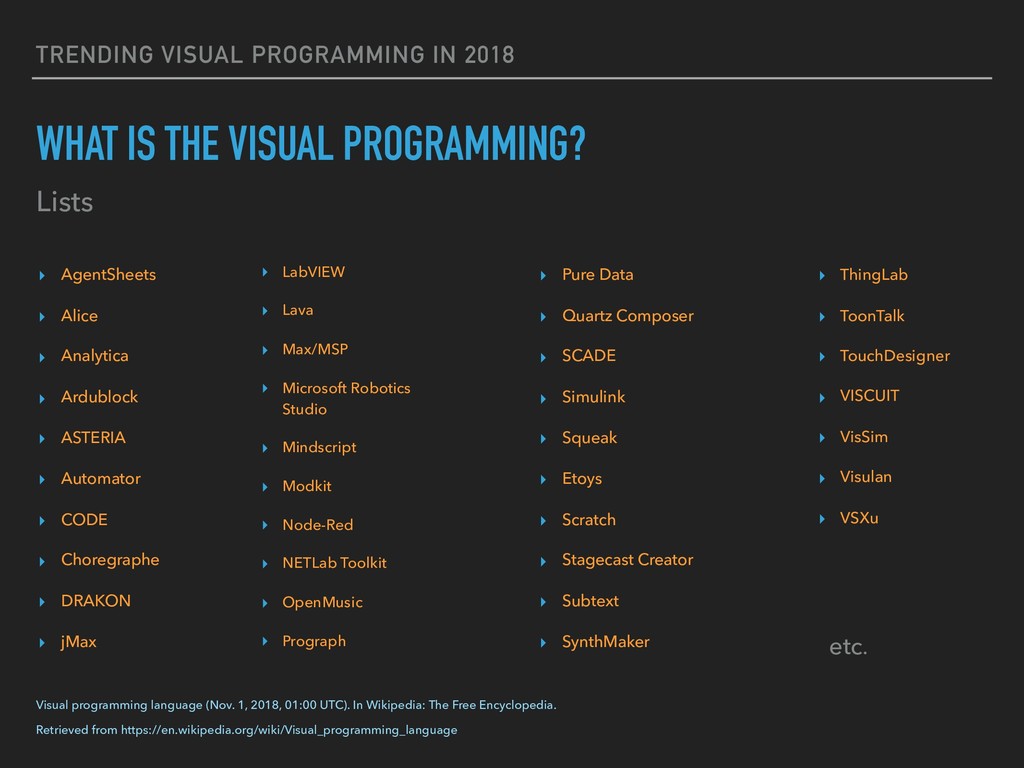Select the Etoys item

click(582, 479)
